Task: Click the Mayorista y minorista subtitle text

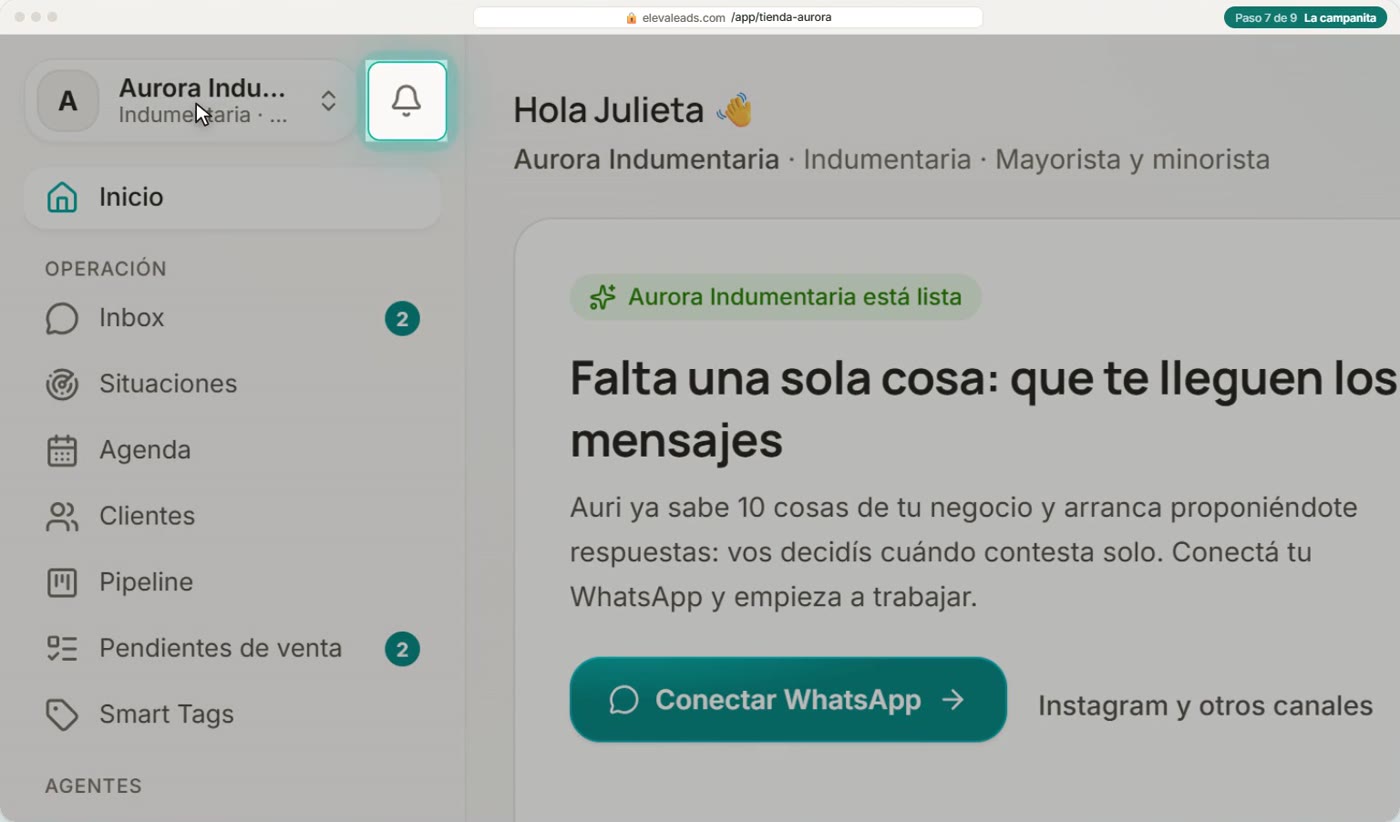Action: (1132, 160)
